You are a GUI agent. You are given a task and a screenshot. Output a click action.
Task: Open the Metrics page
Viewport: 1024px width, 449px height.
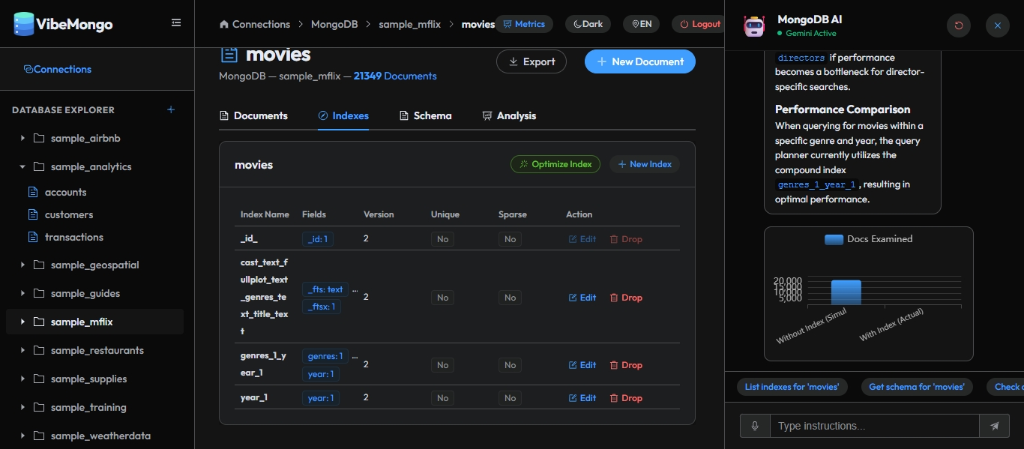tap(524, 24)
